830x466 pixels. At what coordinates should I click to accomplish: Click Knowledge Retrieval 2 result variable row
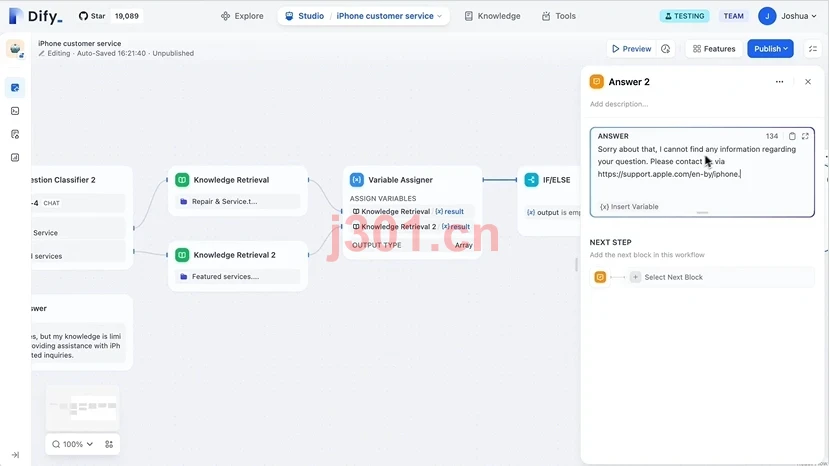click(x=412, y=227)
